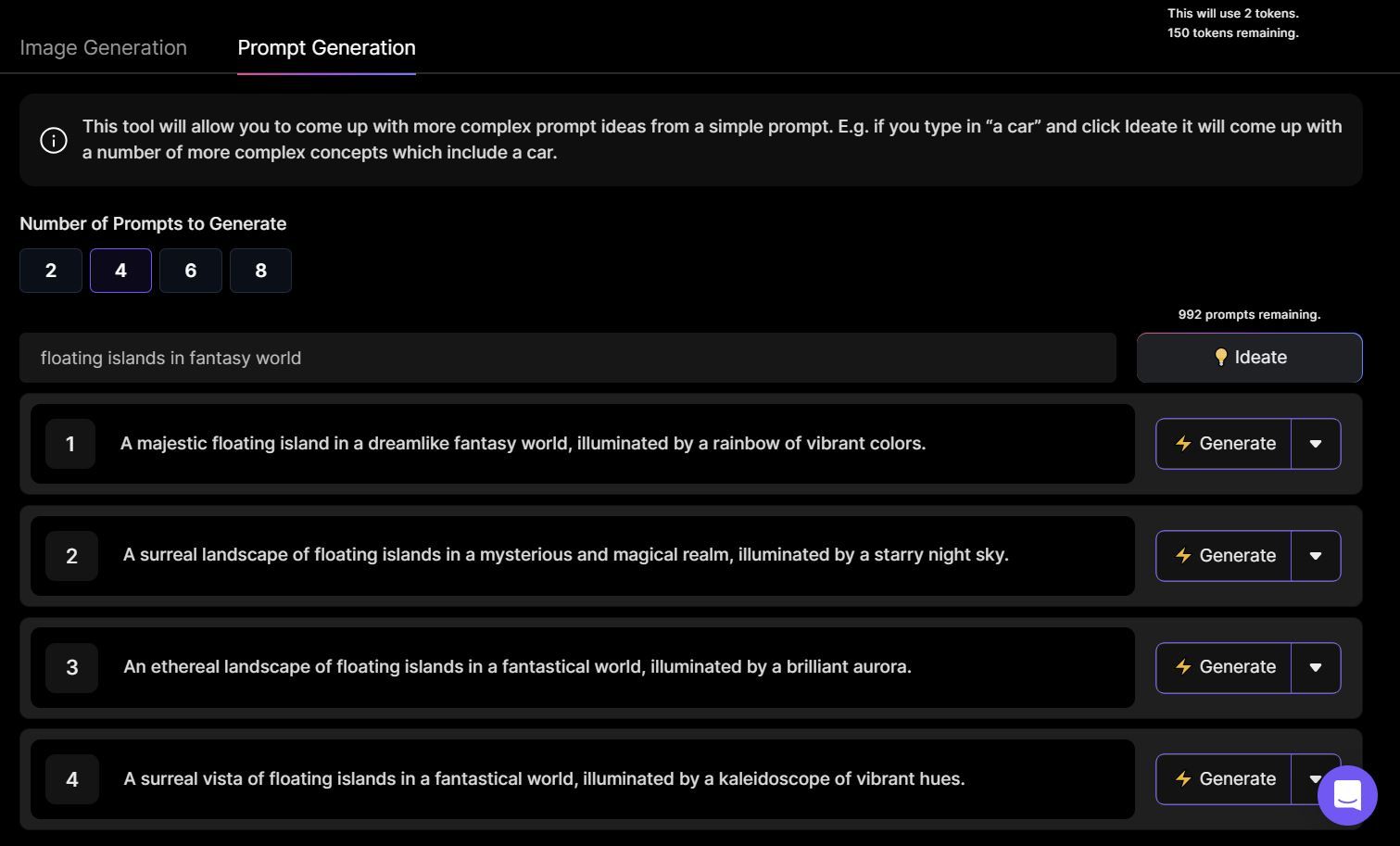Image resolution: width=1400 pixels, height=846 pixels.
Task: Click the lightbulb Ideate button
Action: point(1249,358)
